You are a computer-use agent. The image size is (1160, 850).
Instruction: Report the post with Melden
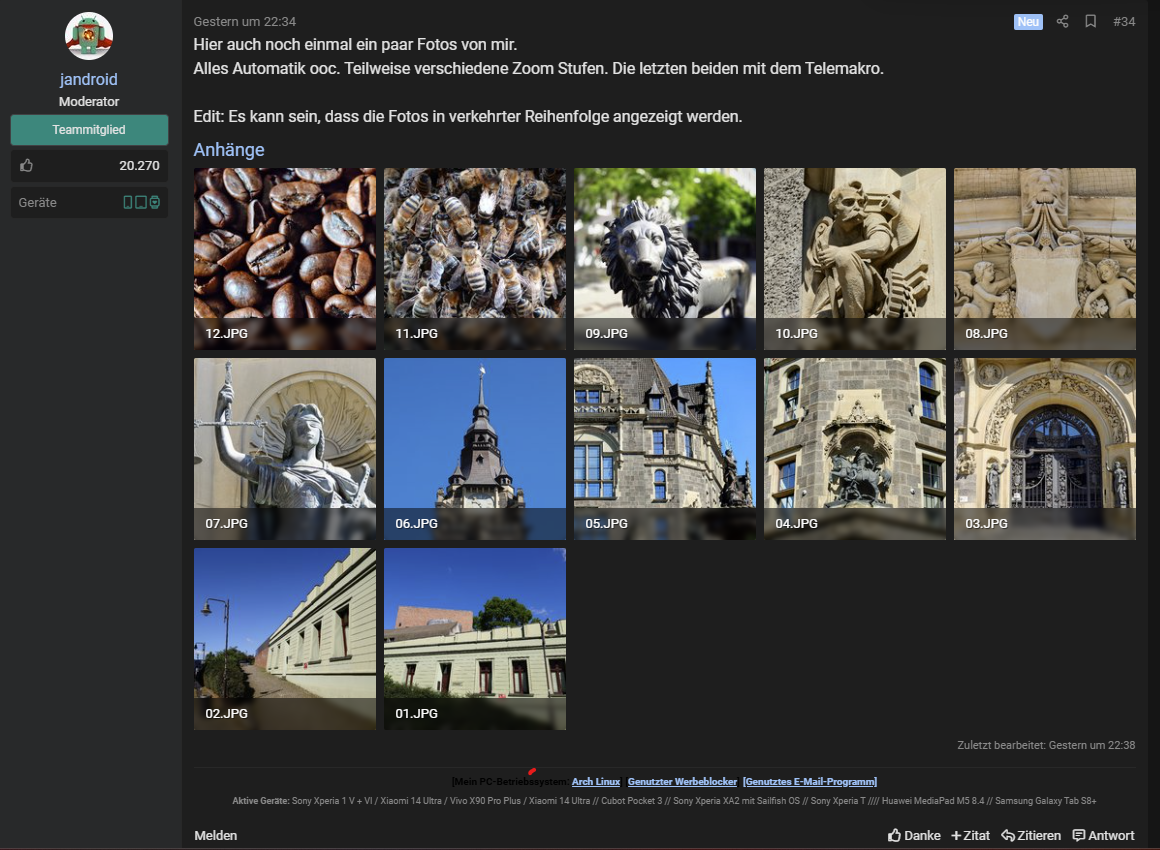[x=215, y=835]
